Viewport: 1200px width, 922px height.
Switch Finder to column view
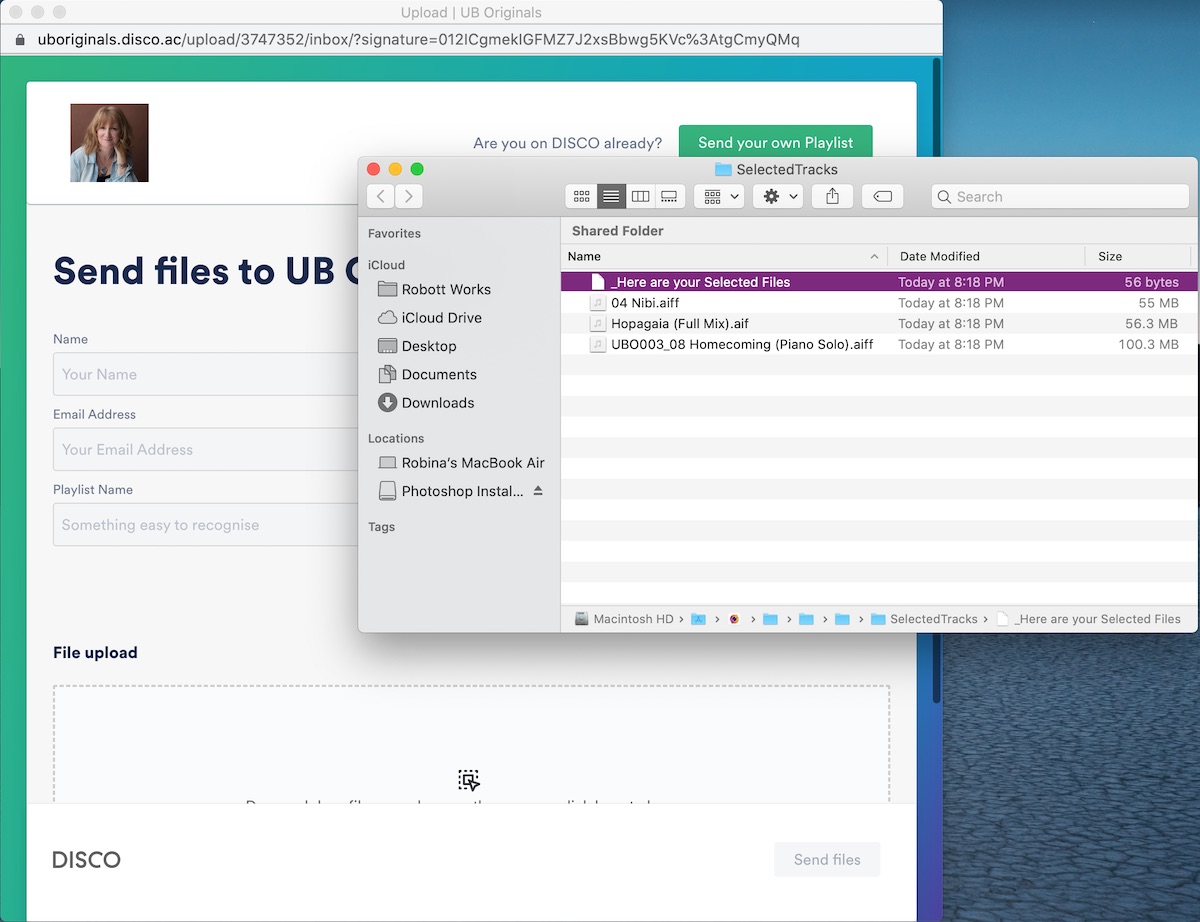click(641, 196)
